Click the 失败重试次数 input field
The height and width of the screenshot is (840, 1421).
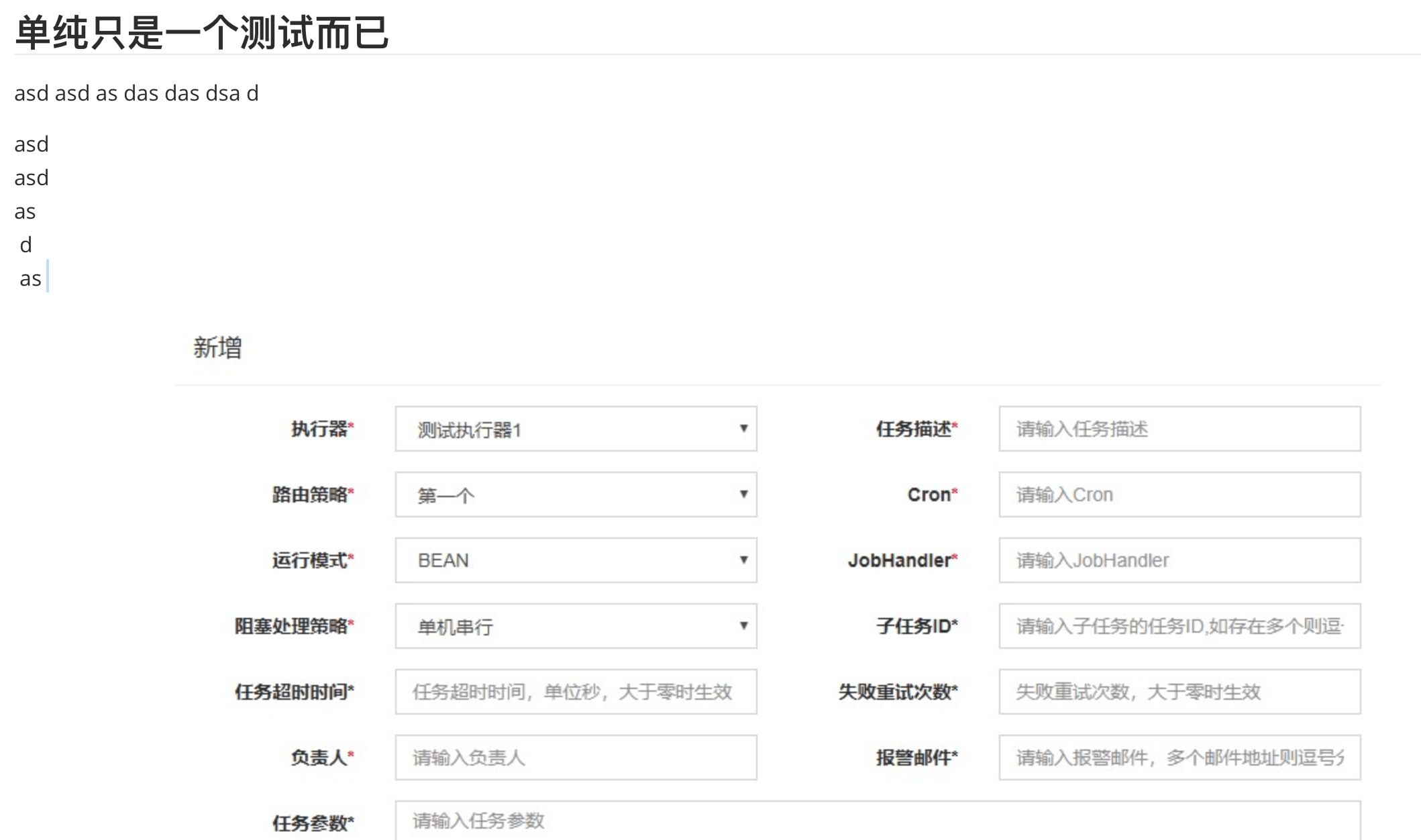(x=1179, y=692)
